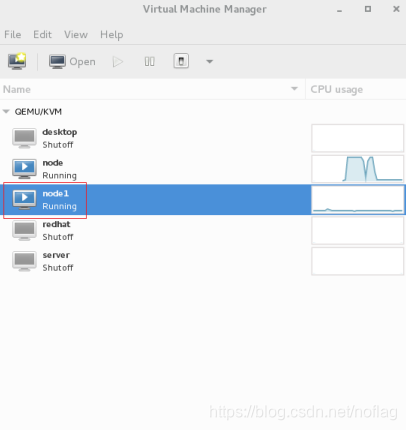The width and height of the screenshot is (406, 430).
Task: Select the server virtual machine
Action: tap(203, 261)
